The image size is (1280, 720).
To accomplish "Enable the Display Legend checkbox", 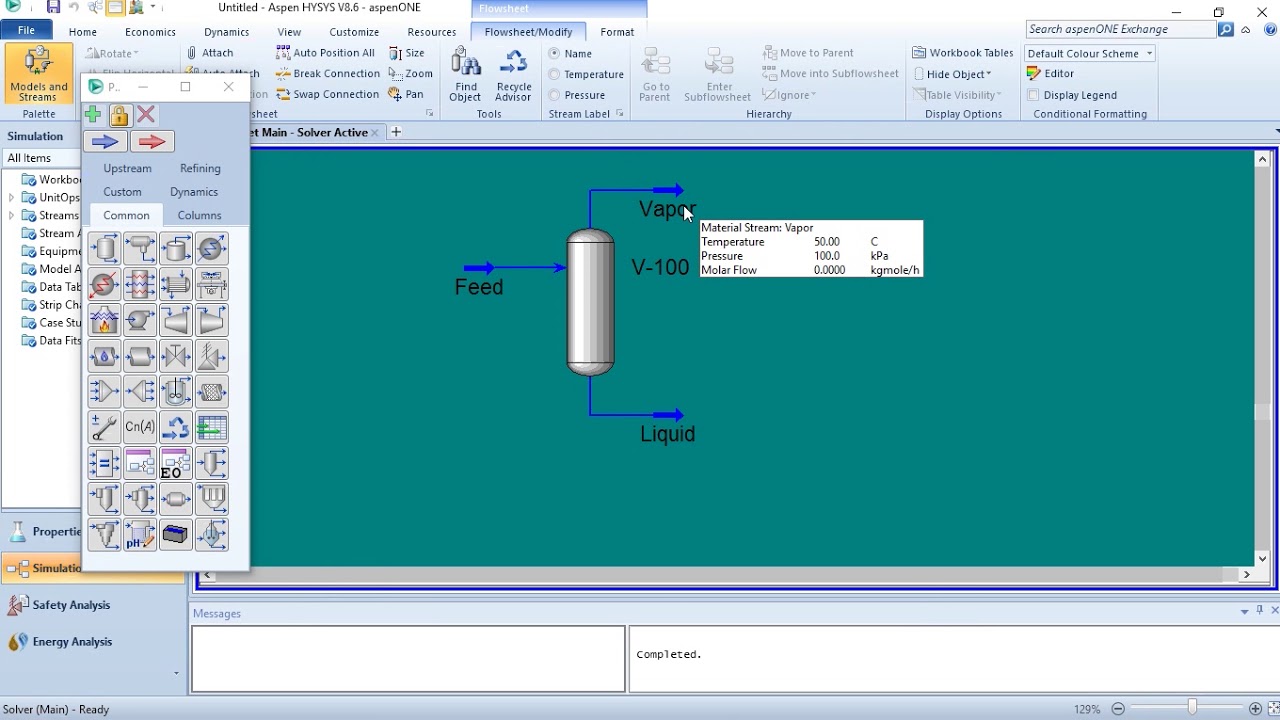I will (x=1033, y=95).
